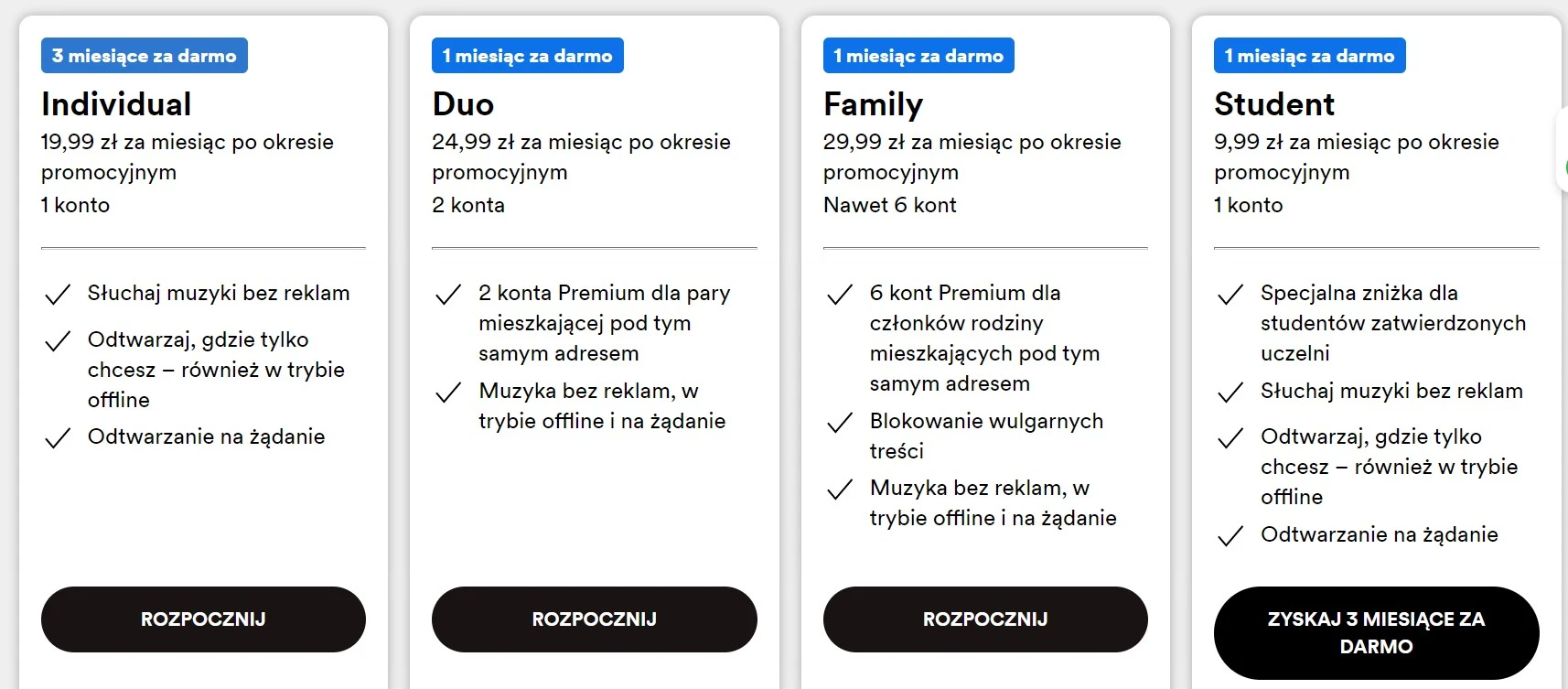Click the checkmark near "Specjalna zniżka dla studentów"

(1230, 293)
